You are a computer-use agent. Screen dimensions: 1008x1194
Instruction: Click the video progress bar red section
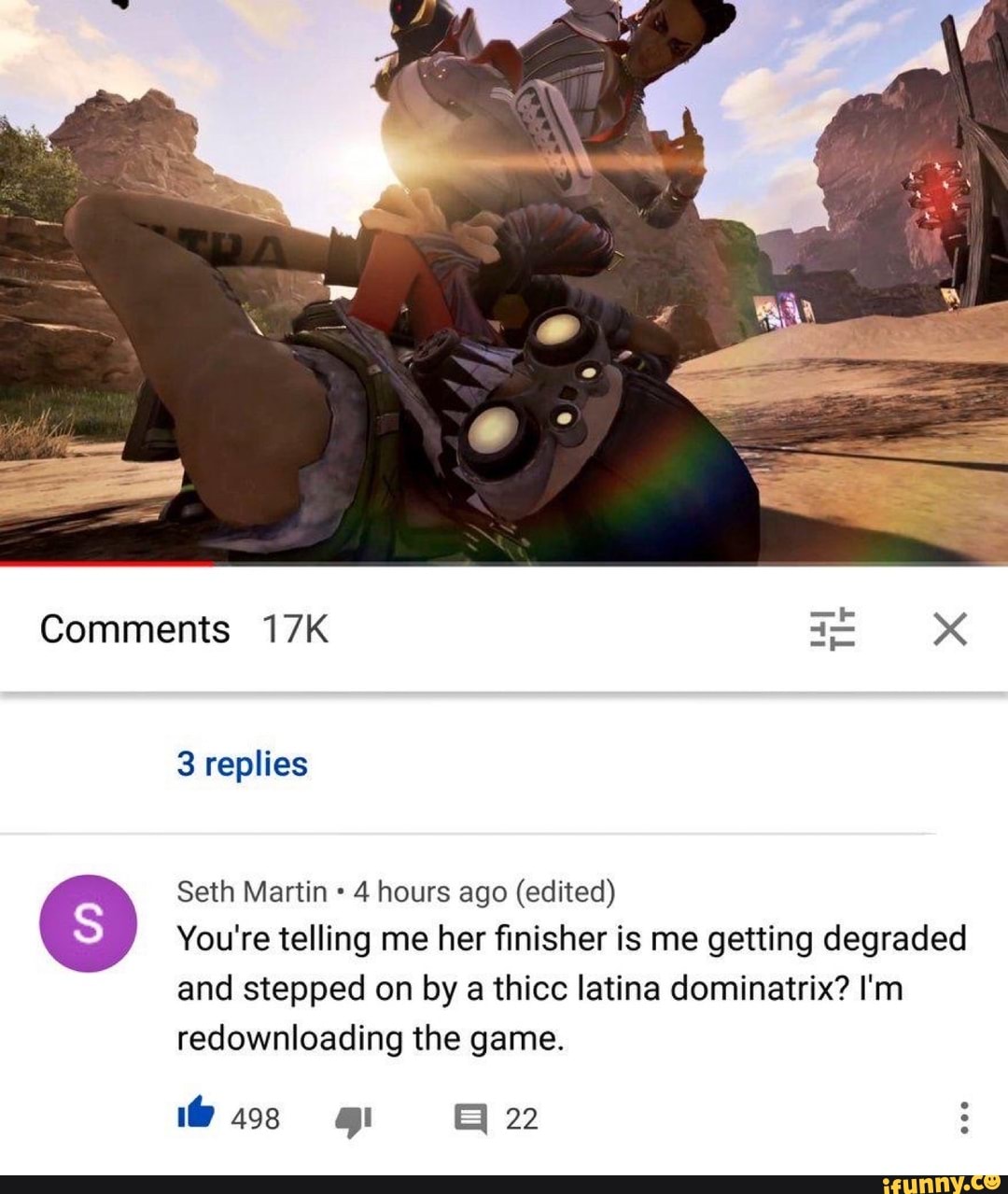106,564
